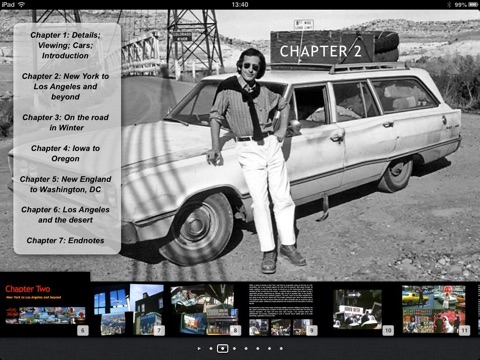Image resolution: width=480 pixels, height=360 pixels.
Task: View page 7 thumbnail with building photos
Action: (129, 309)
